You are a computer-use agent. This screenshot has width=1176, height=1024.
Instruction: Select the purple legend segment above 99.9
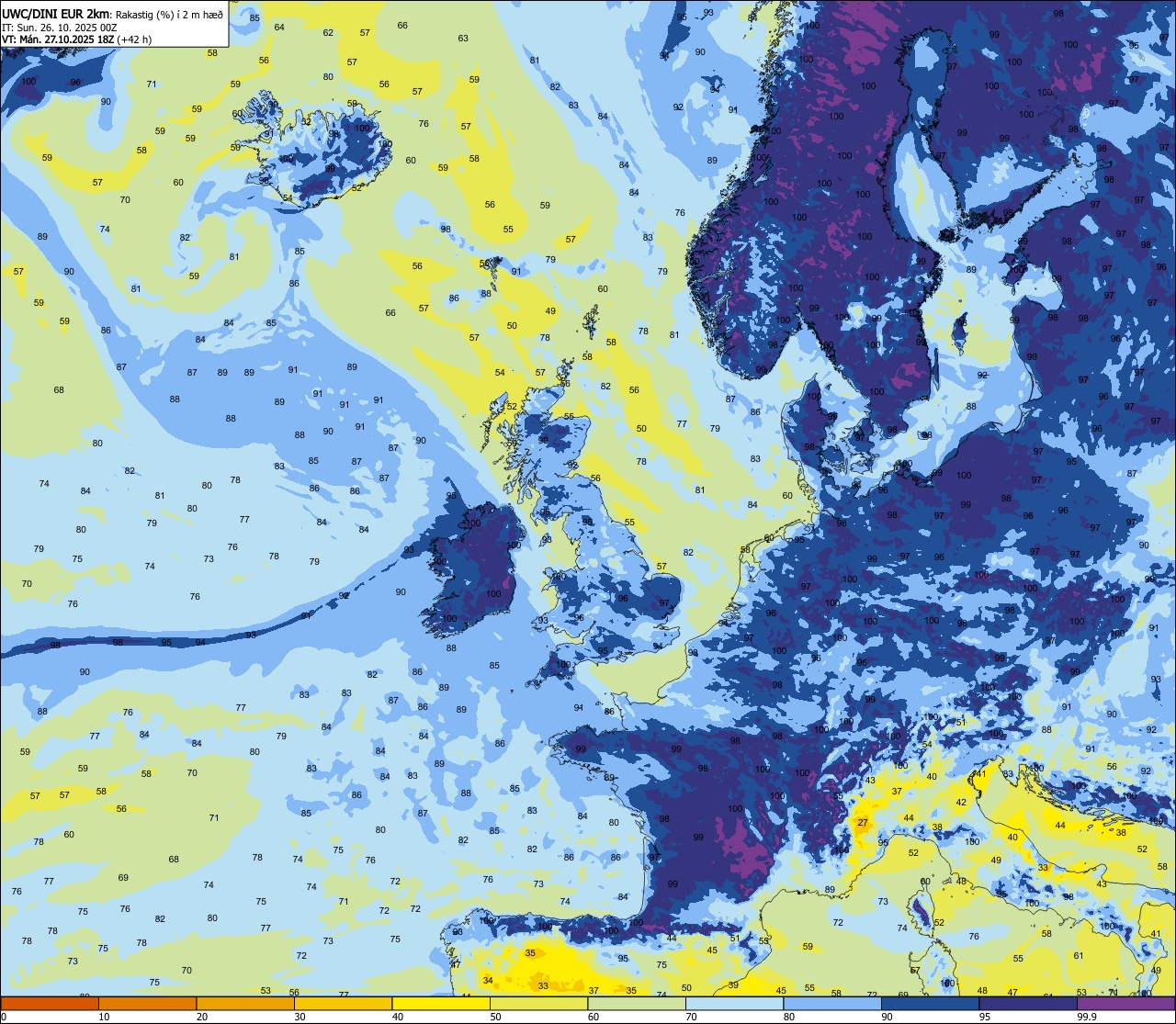1125,1004
